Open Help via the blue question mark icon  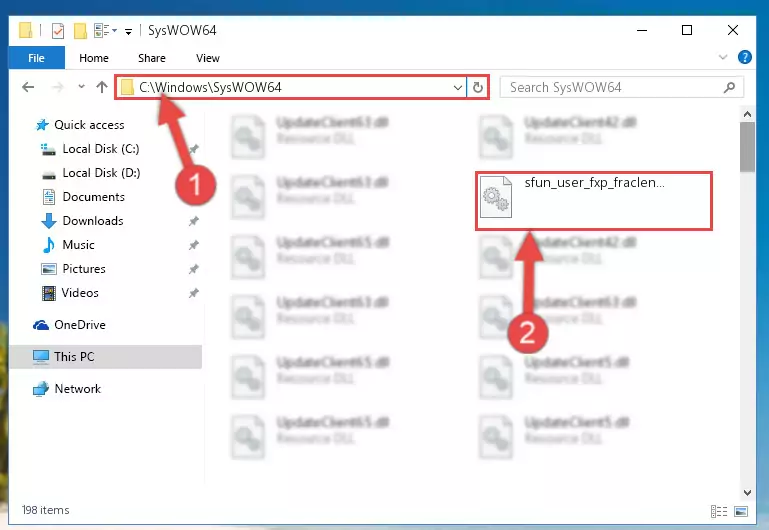point(744,57)
